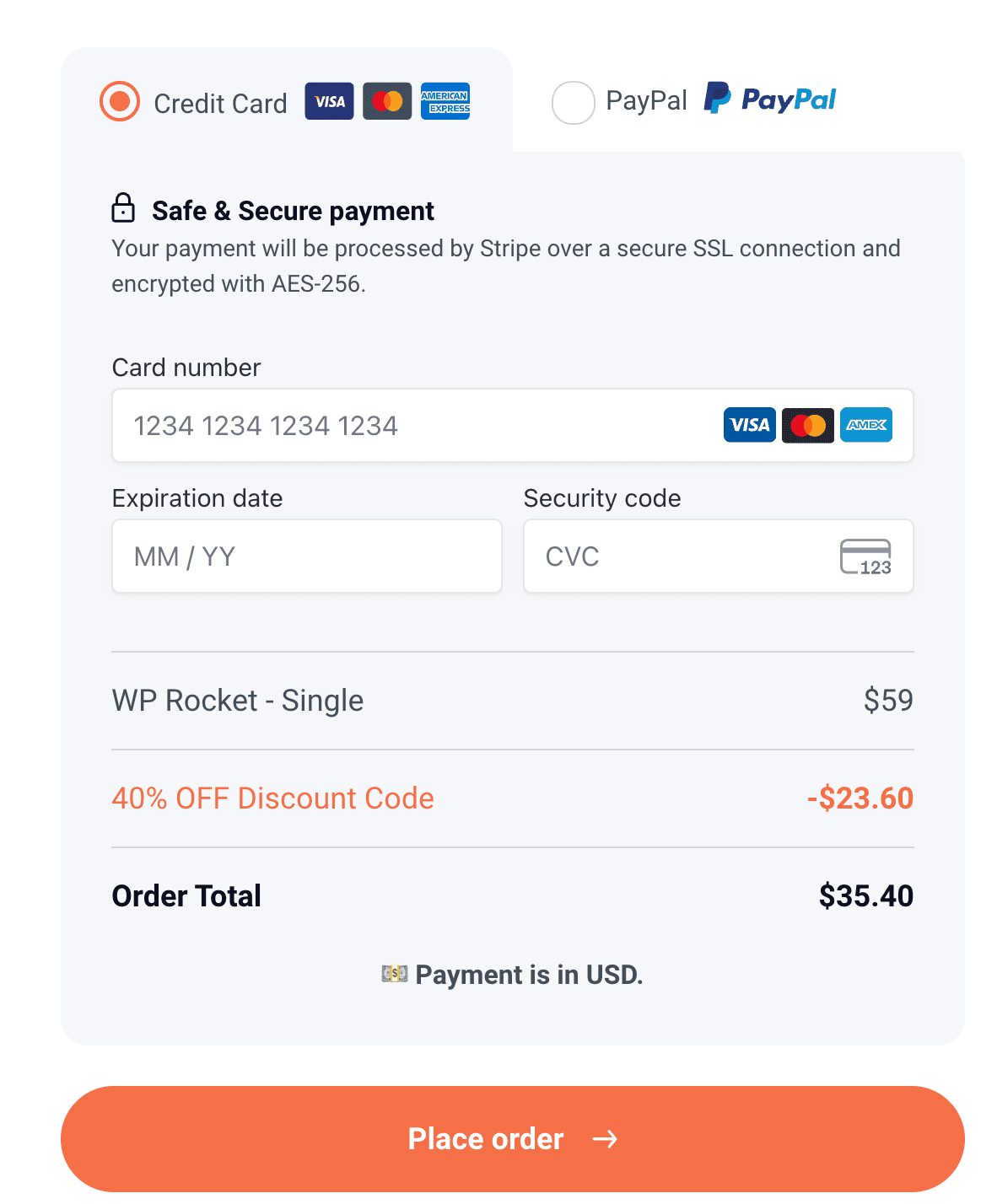Click the Mastercard icon next to Visa

click(387, 100)
